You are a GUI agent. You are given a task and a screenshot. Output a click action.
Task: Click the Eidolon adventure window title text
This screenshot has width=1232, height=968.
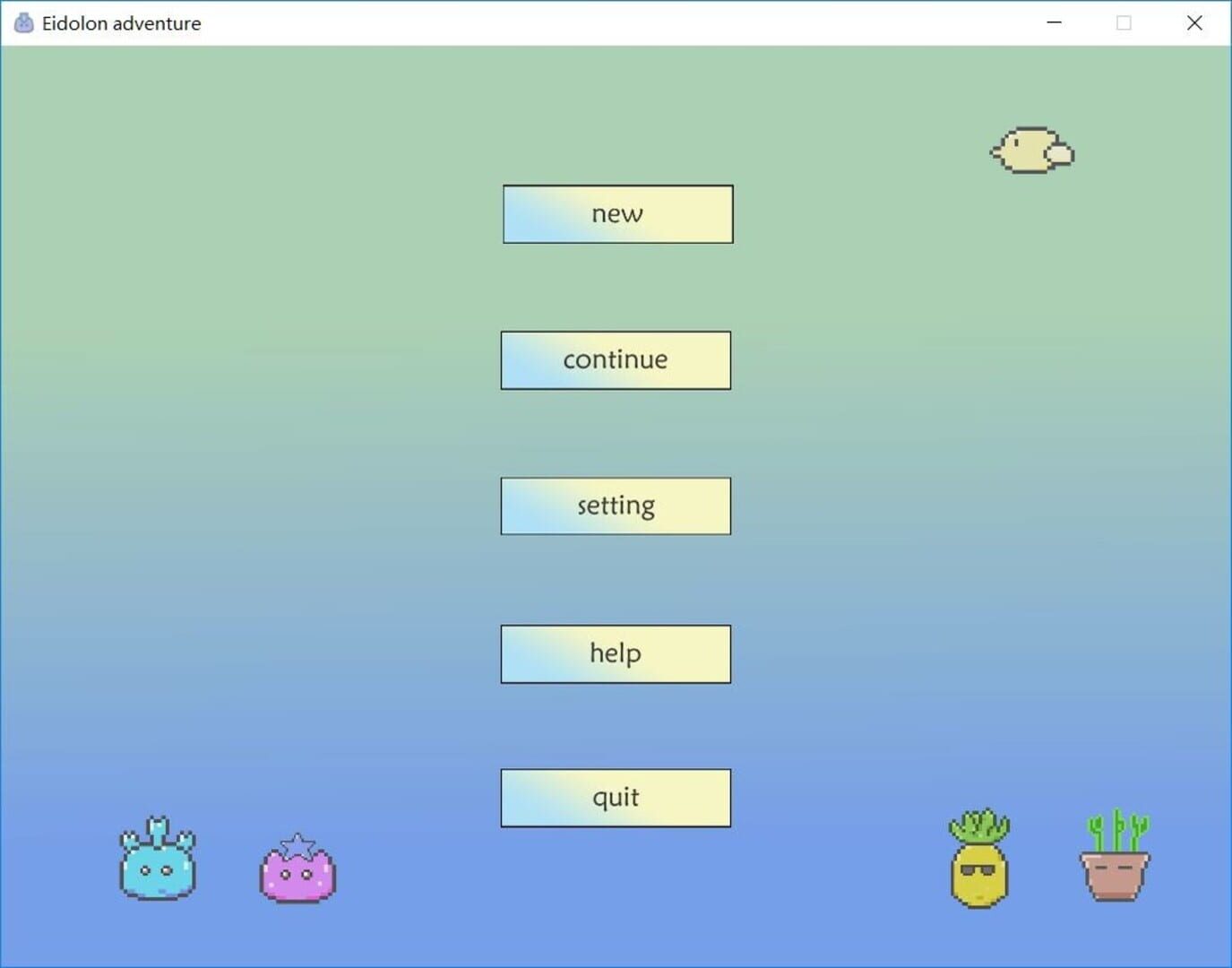[122, 23]
